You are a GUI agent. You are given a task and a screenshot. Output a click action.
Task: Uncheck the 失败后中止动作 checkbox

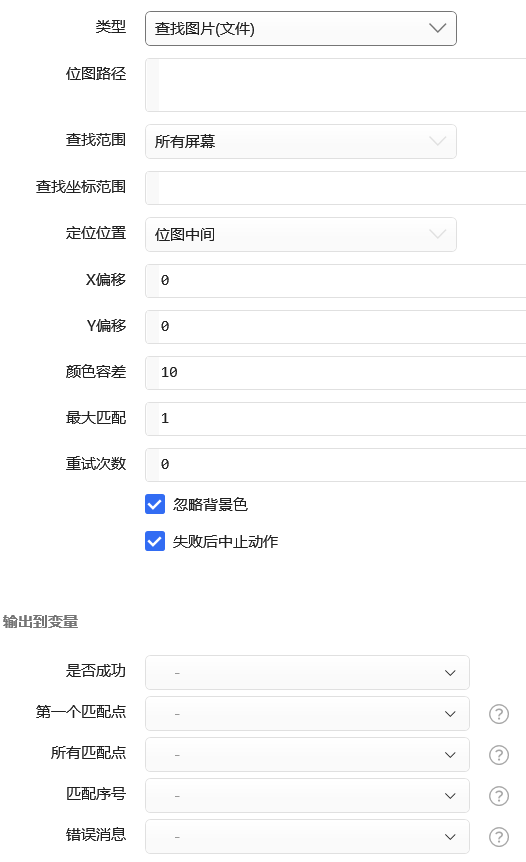pyautogui.click(x=155, y=541)
